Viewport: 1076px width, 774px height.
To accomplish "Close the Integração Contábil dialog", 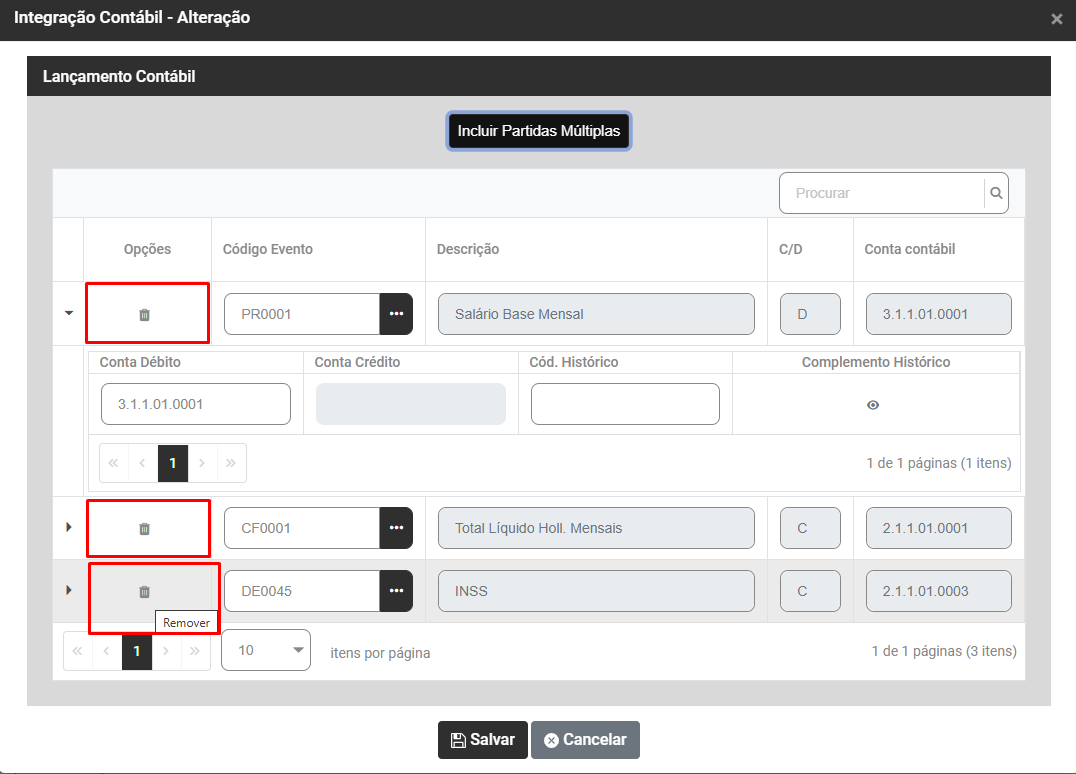I will pos(1057,19).
